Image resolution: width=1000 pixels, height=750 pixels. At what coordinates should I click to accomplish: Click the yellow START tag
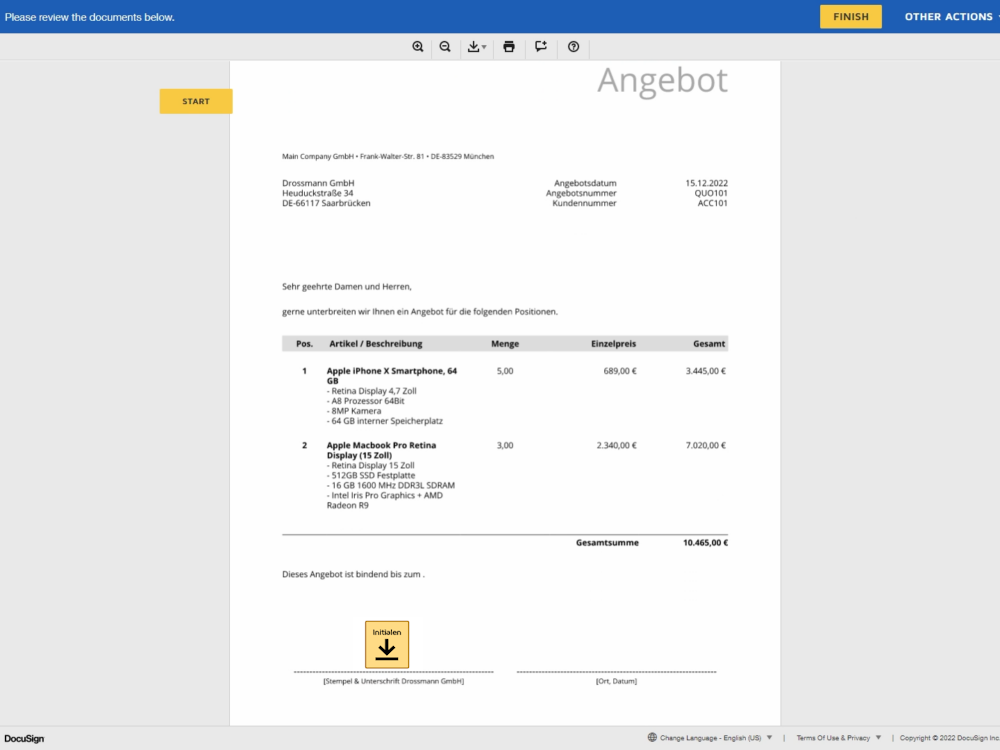click(x=196, y=101)
